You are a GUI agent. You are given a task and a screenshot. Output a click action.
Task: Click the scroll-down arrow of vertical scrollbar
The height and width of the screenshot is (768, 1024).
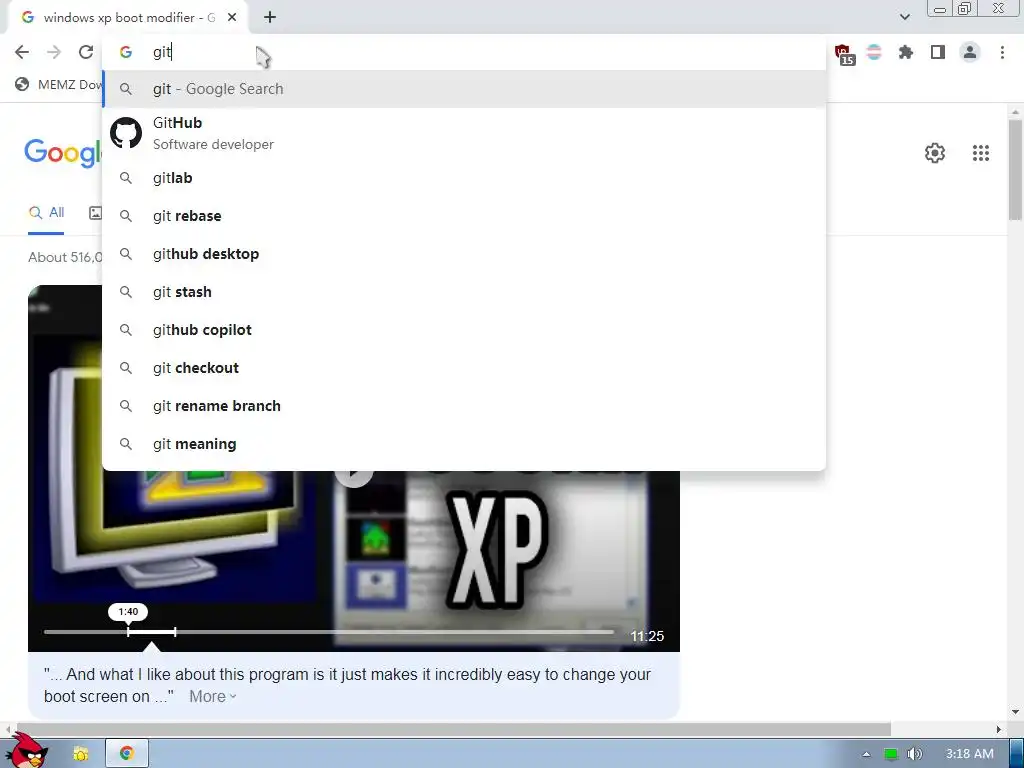click(1015, 712)
